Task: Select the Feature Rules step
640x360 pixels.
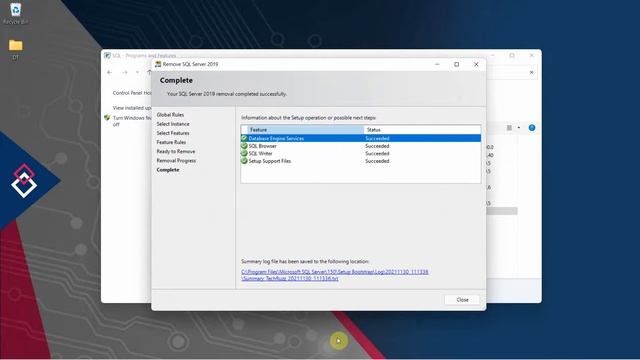Action: pos(171,142)
